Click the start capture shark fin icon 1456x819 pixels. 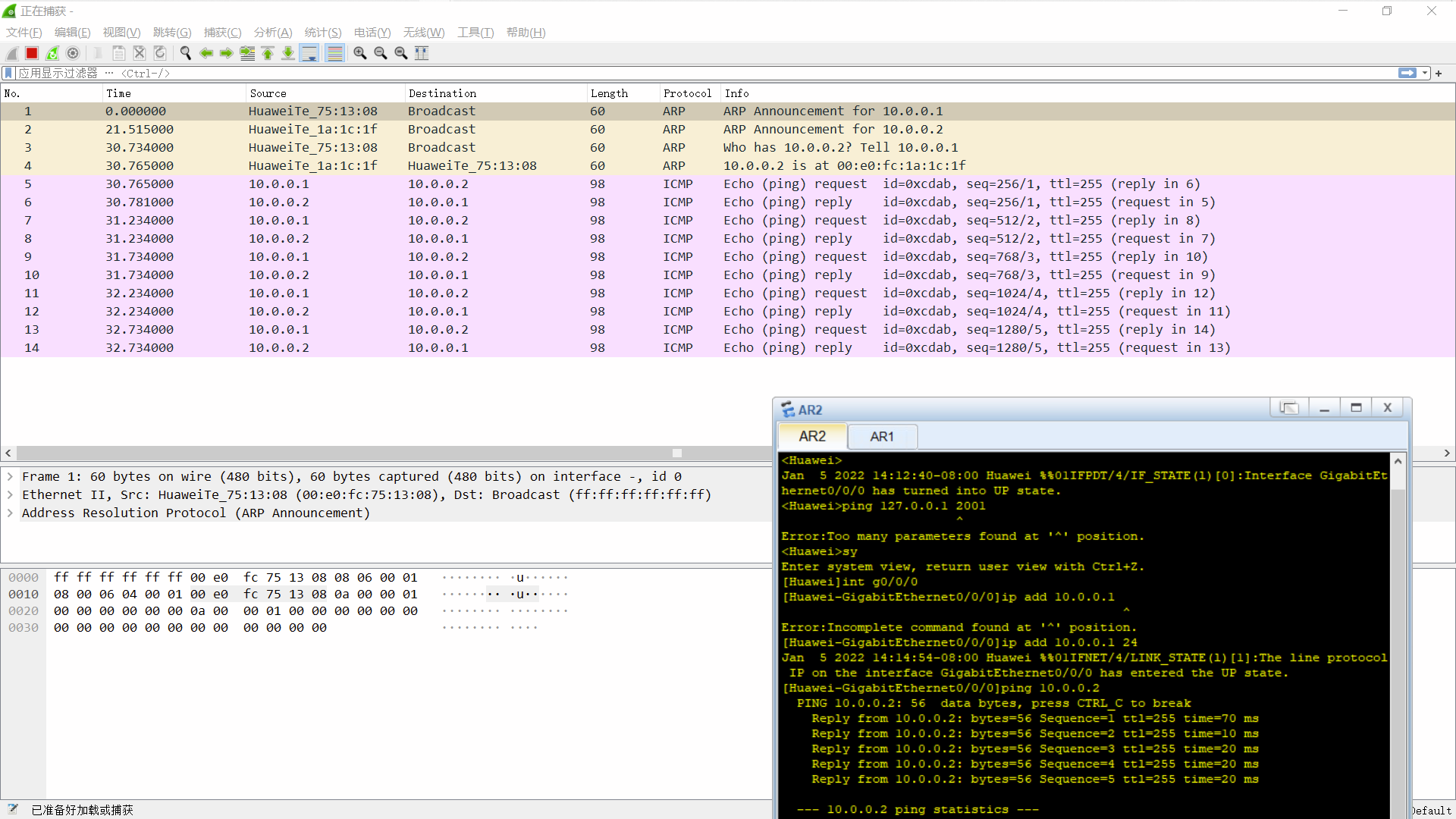12,53
